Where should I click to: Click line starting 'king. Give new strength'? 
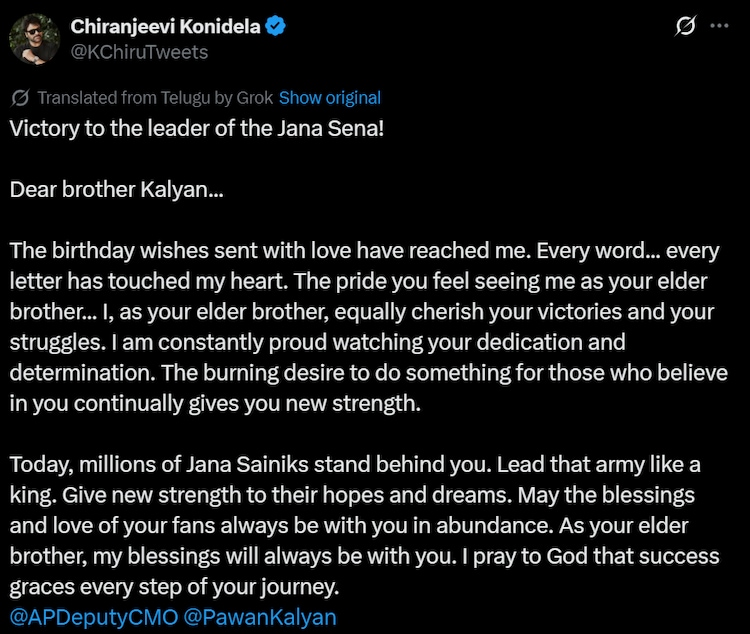352,495
